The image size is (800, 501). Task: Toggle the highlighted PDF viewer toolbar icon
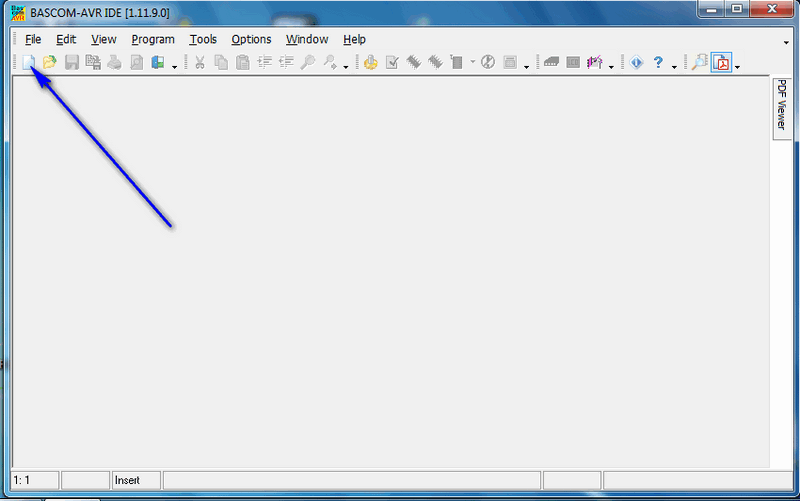(721, 63)
